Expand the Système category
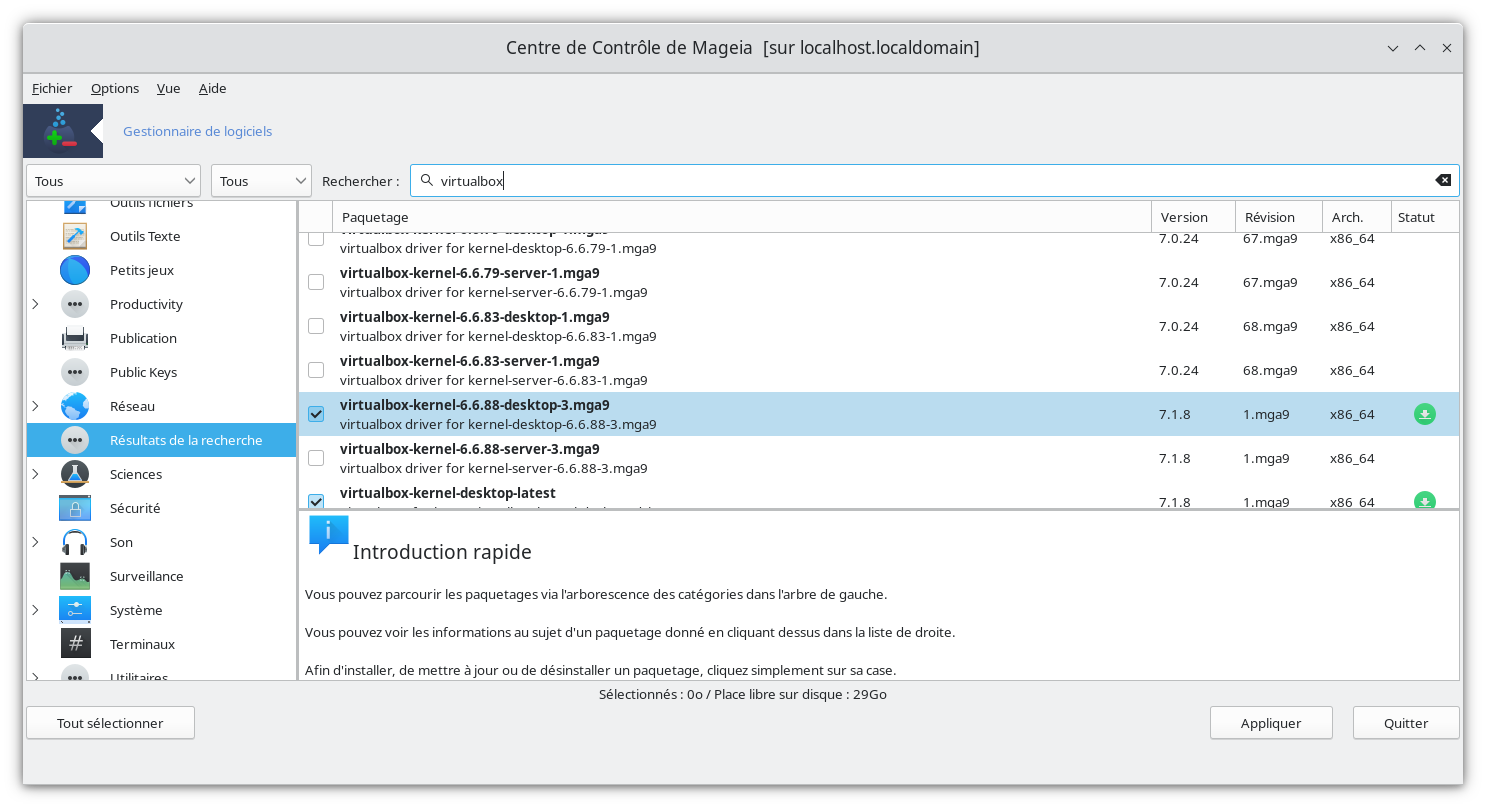1486x808 pixels. (x=36, y=610)
